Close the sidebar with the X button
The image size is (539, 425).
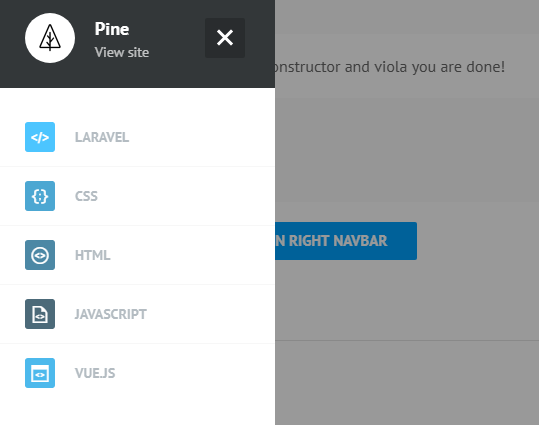225,38
